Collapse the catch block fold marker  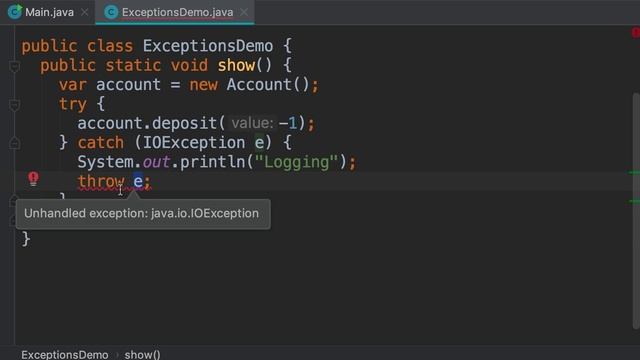pyautogui.click(x=14, y=143)
